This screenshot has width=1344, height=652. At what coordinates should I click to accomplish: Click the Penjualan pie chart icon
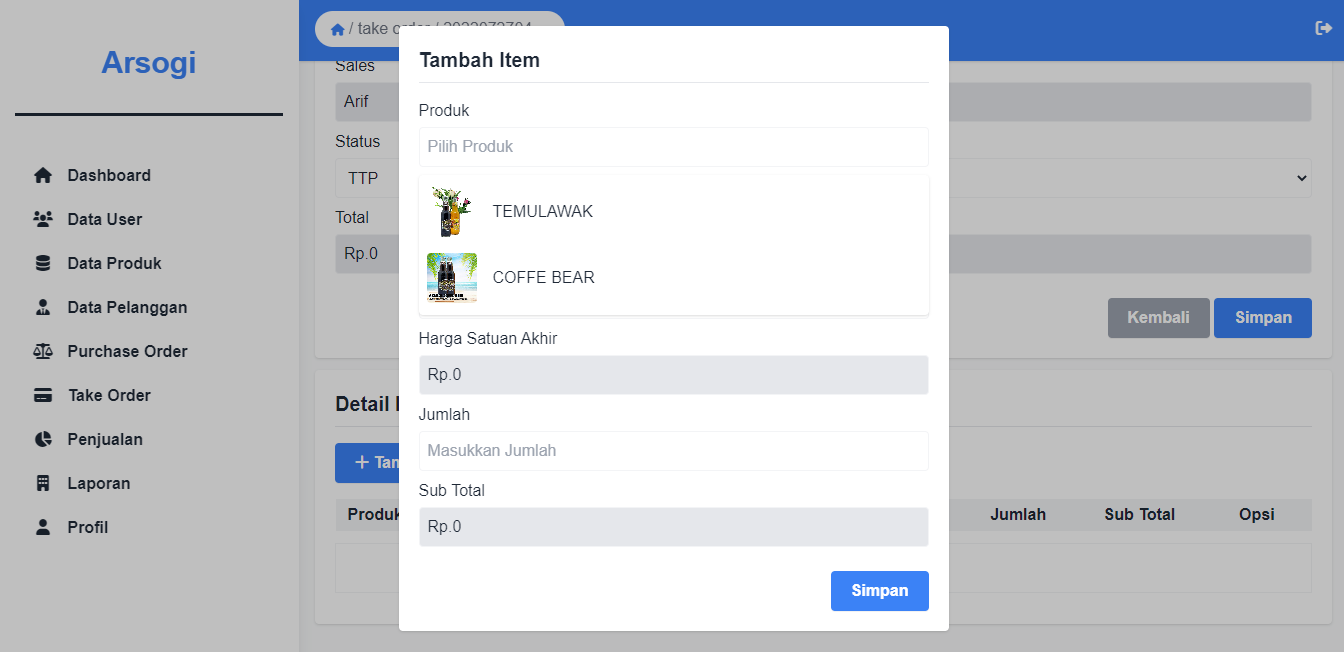pos(43,440)
